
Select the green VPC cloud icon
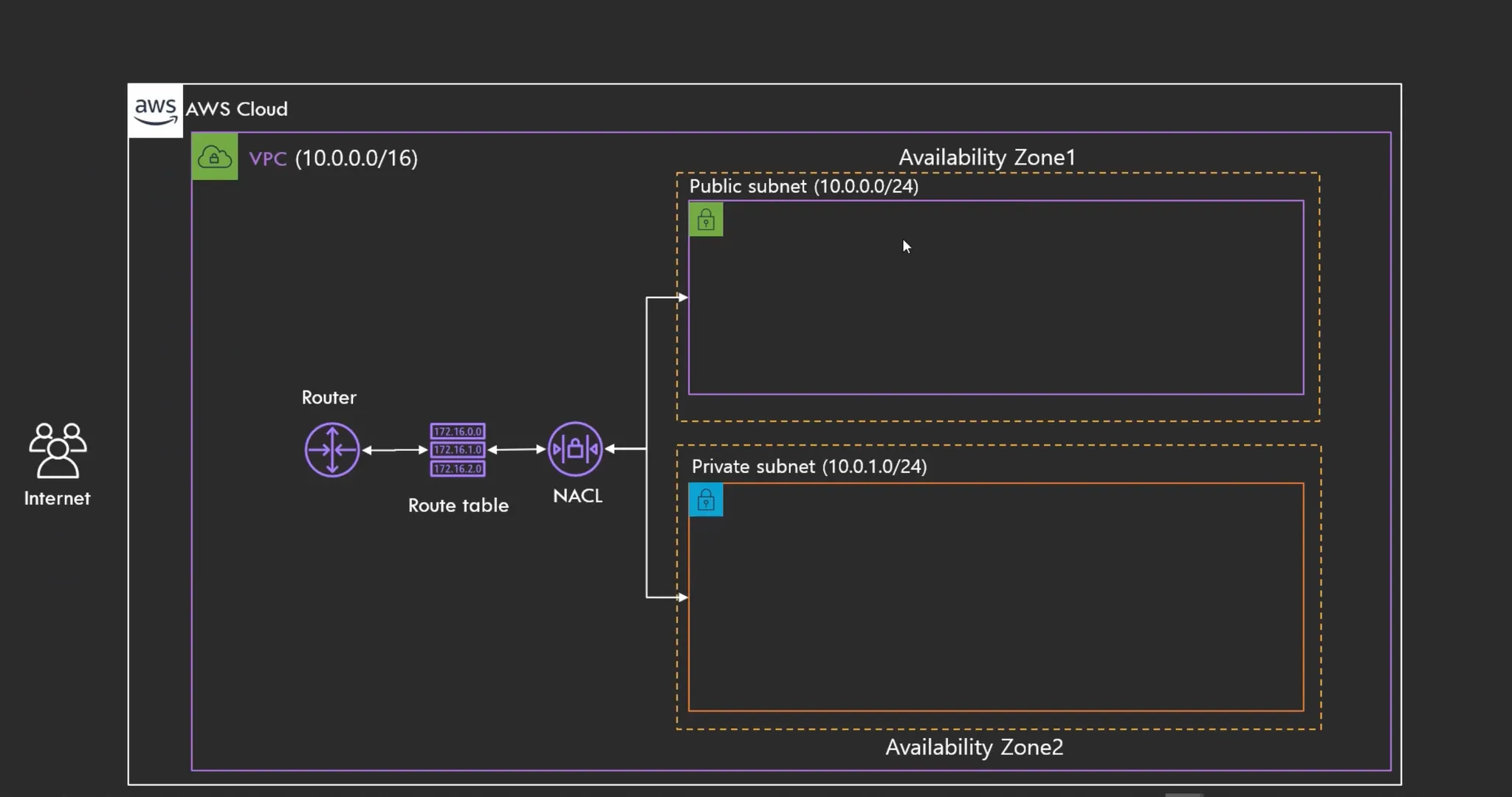215,156
